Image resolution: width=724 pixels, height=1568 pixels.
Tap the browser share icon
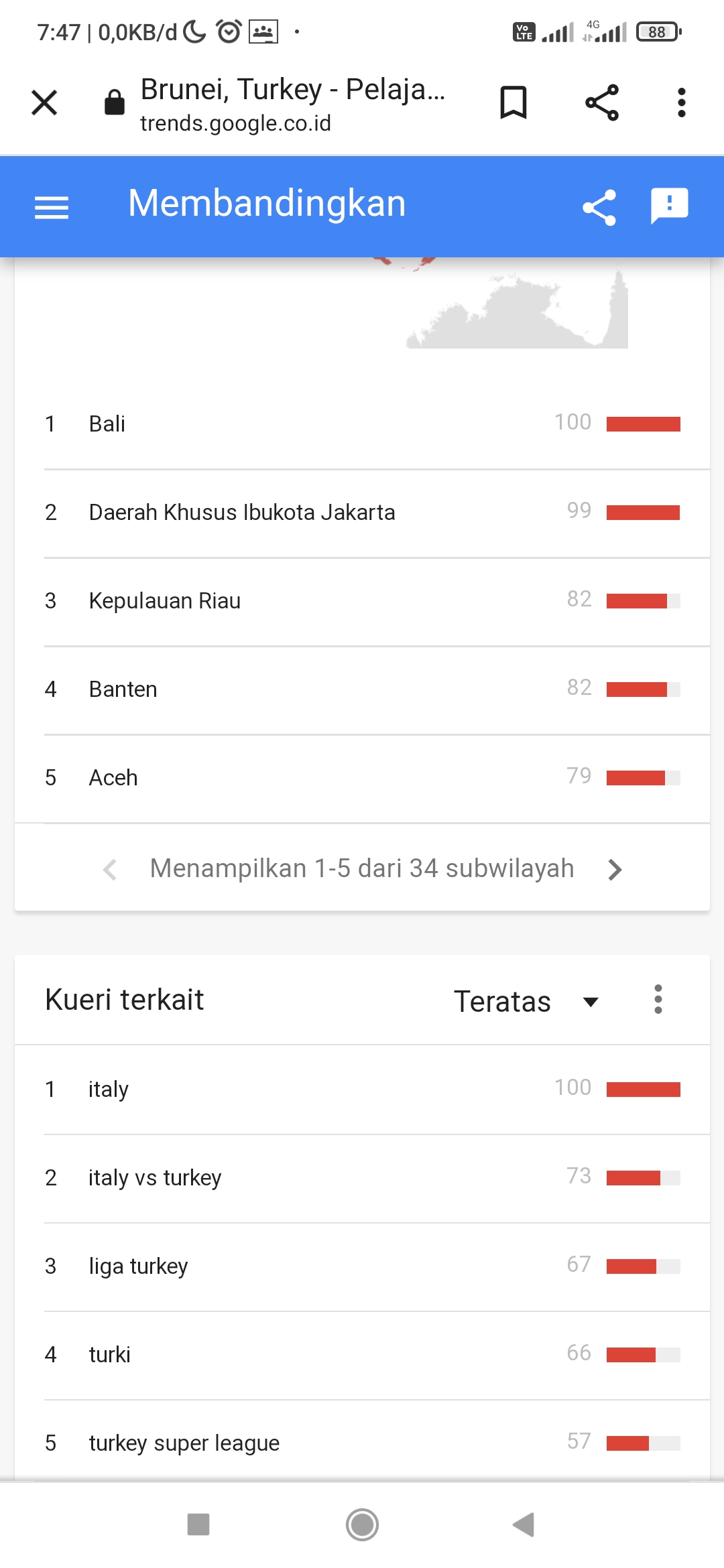(x=601, y=103)
